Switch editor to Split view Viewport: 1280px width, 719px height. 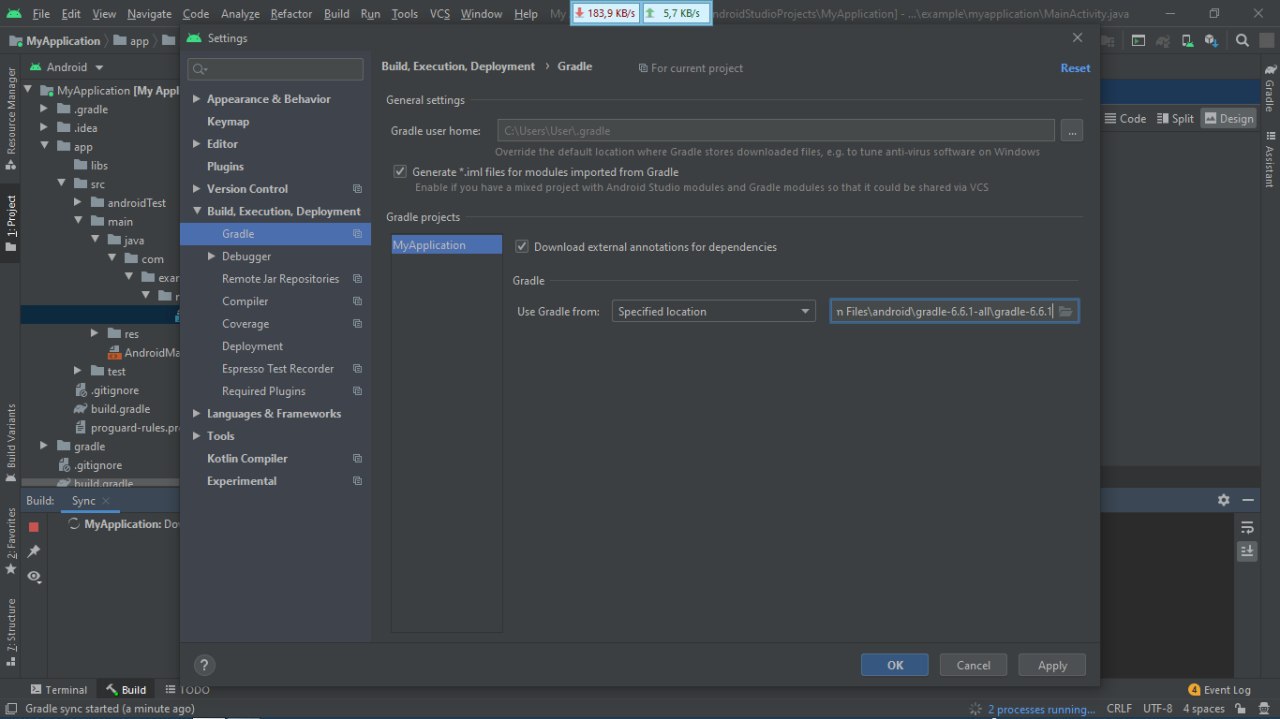coord(1175,118)
